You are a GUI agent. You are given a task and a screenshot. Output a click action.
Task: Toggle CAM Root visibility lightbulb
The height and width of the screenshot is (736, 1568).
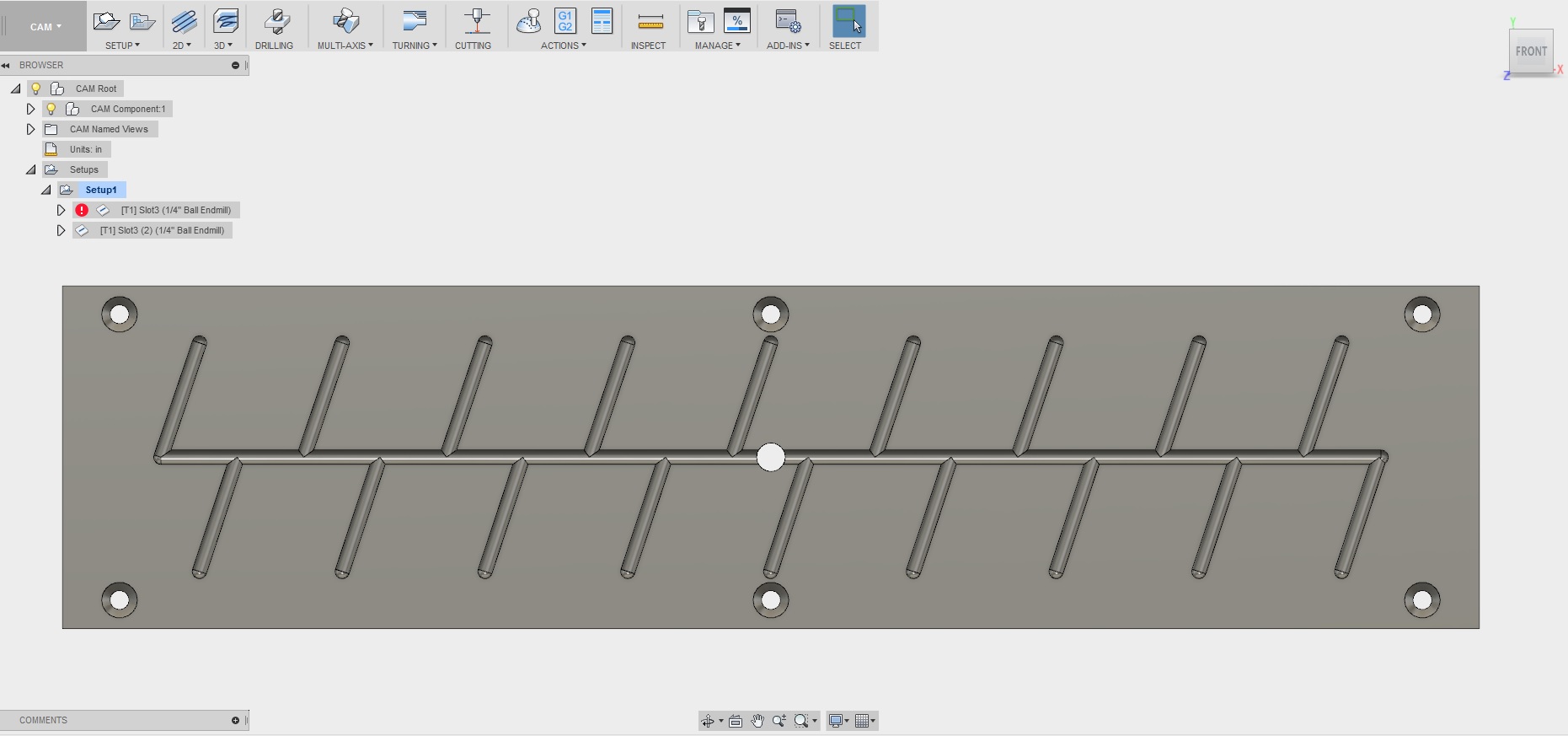tap(36, 89)
